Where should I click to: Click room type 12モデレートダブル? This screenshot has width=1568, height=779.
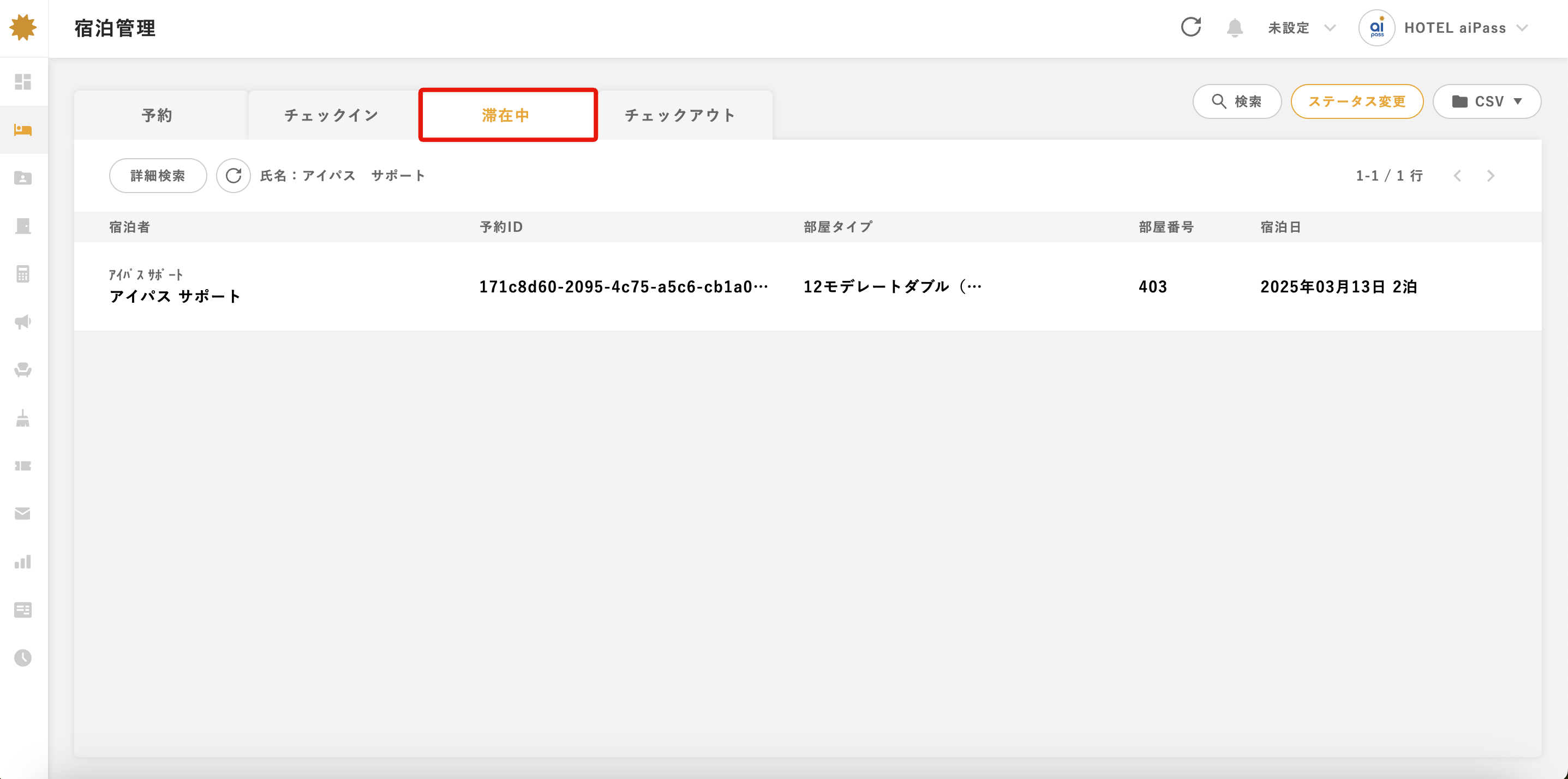pyautogui.click(x=893, y=286)
